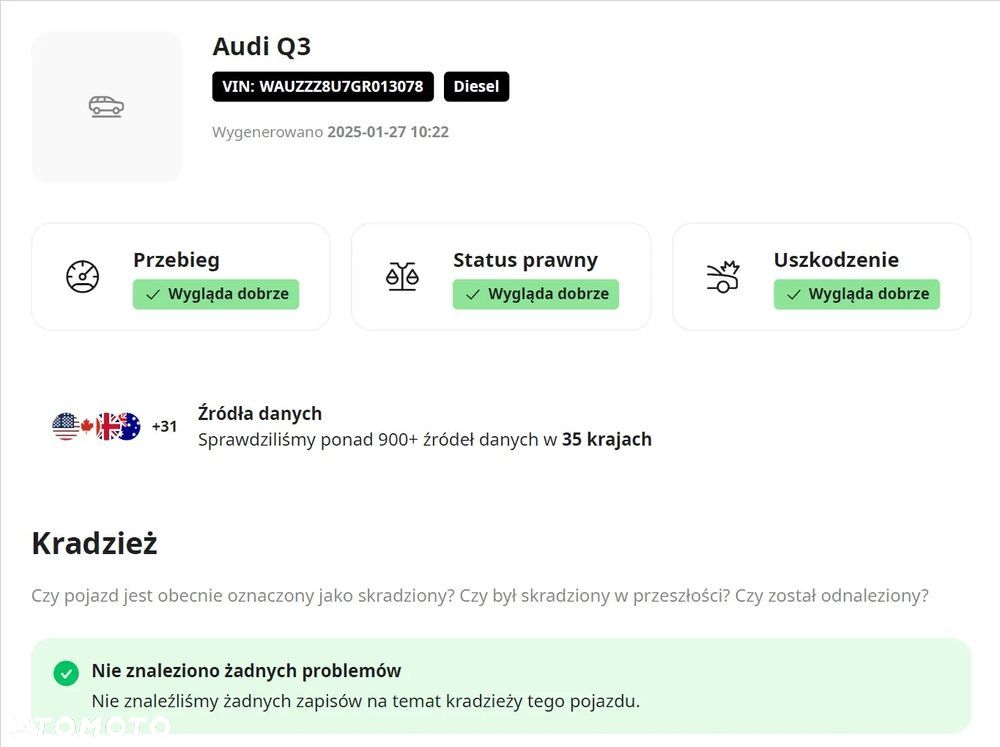Click the +31 additional countries counter
1000x747 pixels.
[164, 427]
